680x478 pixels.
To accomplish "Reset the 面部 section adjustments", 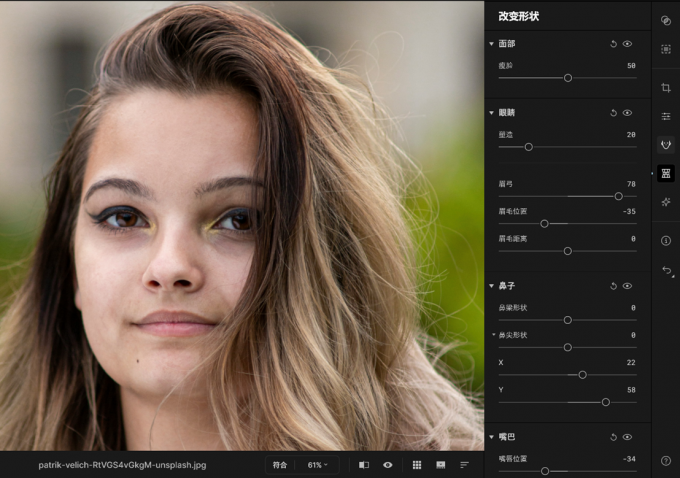I will pos(613,44).
